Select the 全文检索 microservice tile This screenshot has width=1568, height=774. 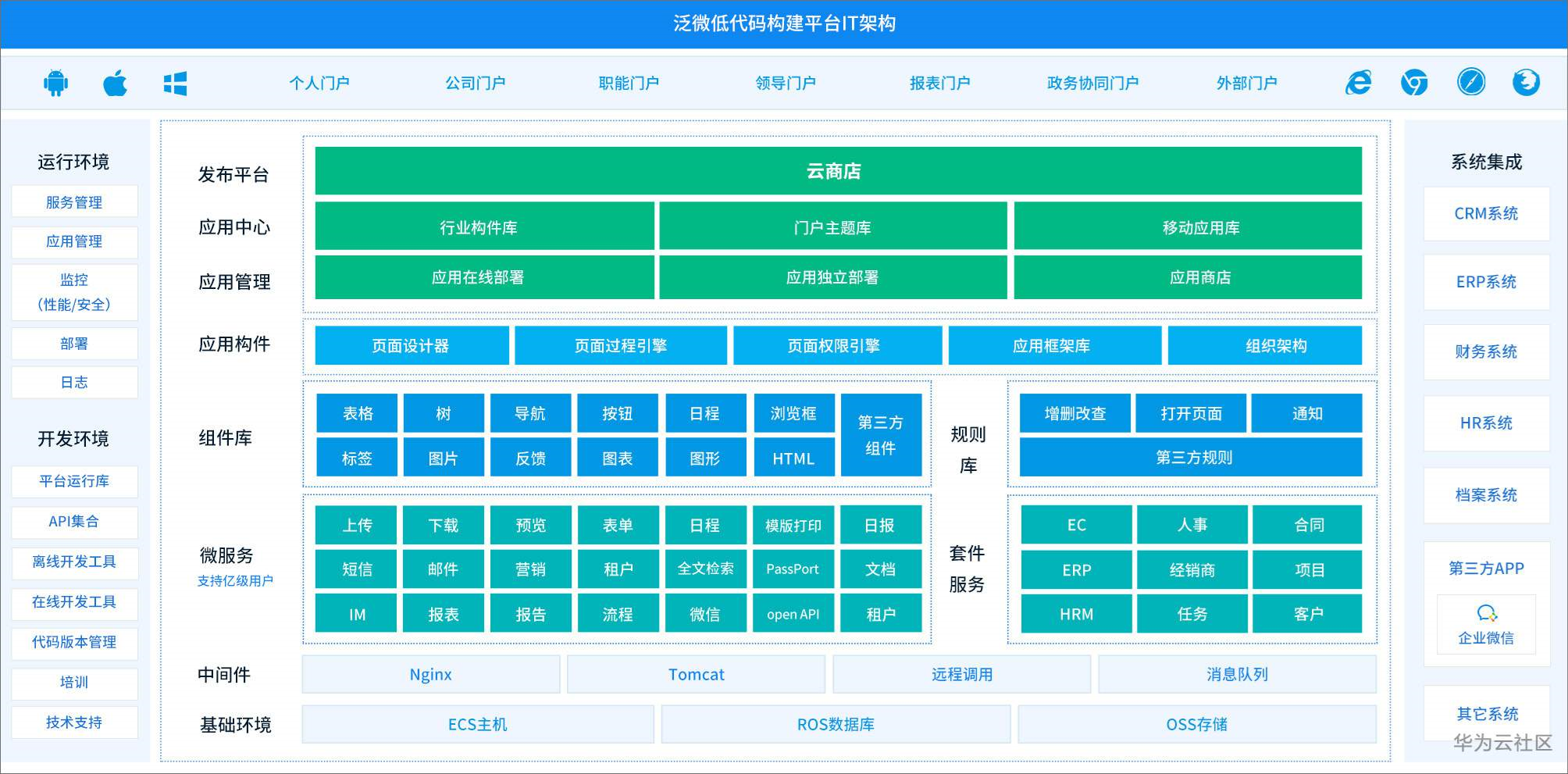pyautogui.click(x=705, y=569)
